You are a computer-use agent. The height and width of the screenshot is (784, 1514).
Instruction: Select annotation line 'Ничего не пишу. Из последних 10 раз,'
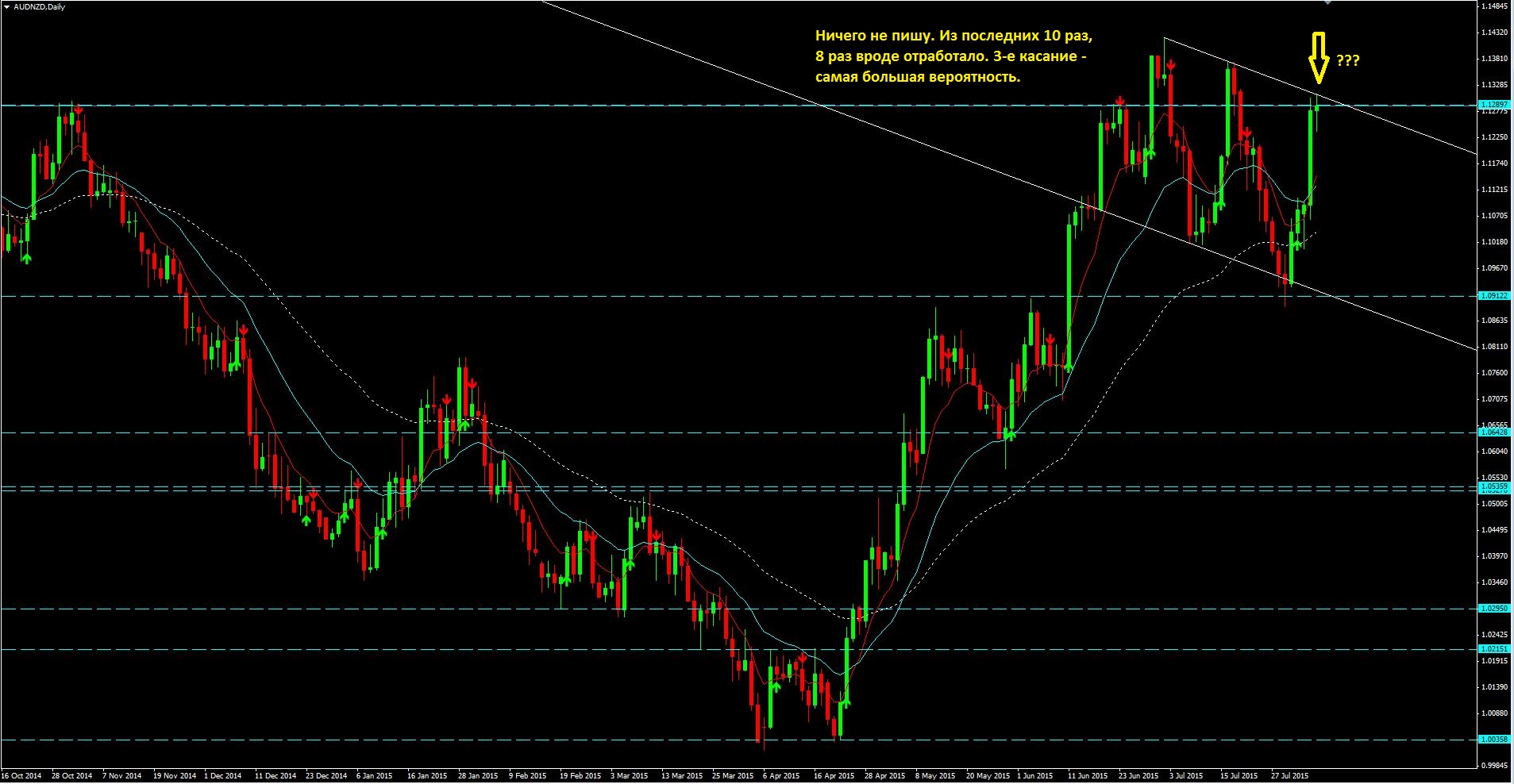[x=954, y=37]
